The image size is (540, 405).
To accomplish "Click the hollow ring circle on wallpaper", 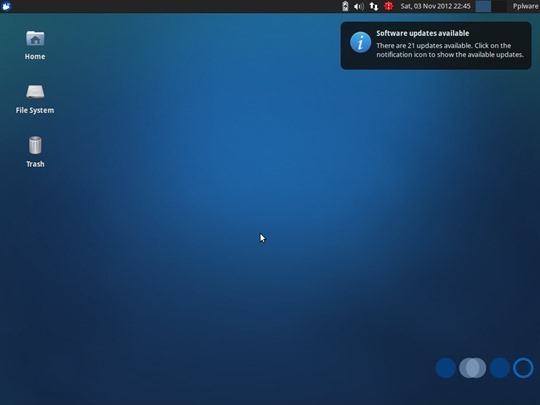I will coord(523,368).
